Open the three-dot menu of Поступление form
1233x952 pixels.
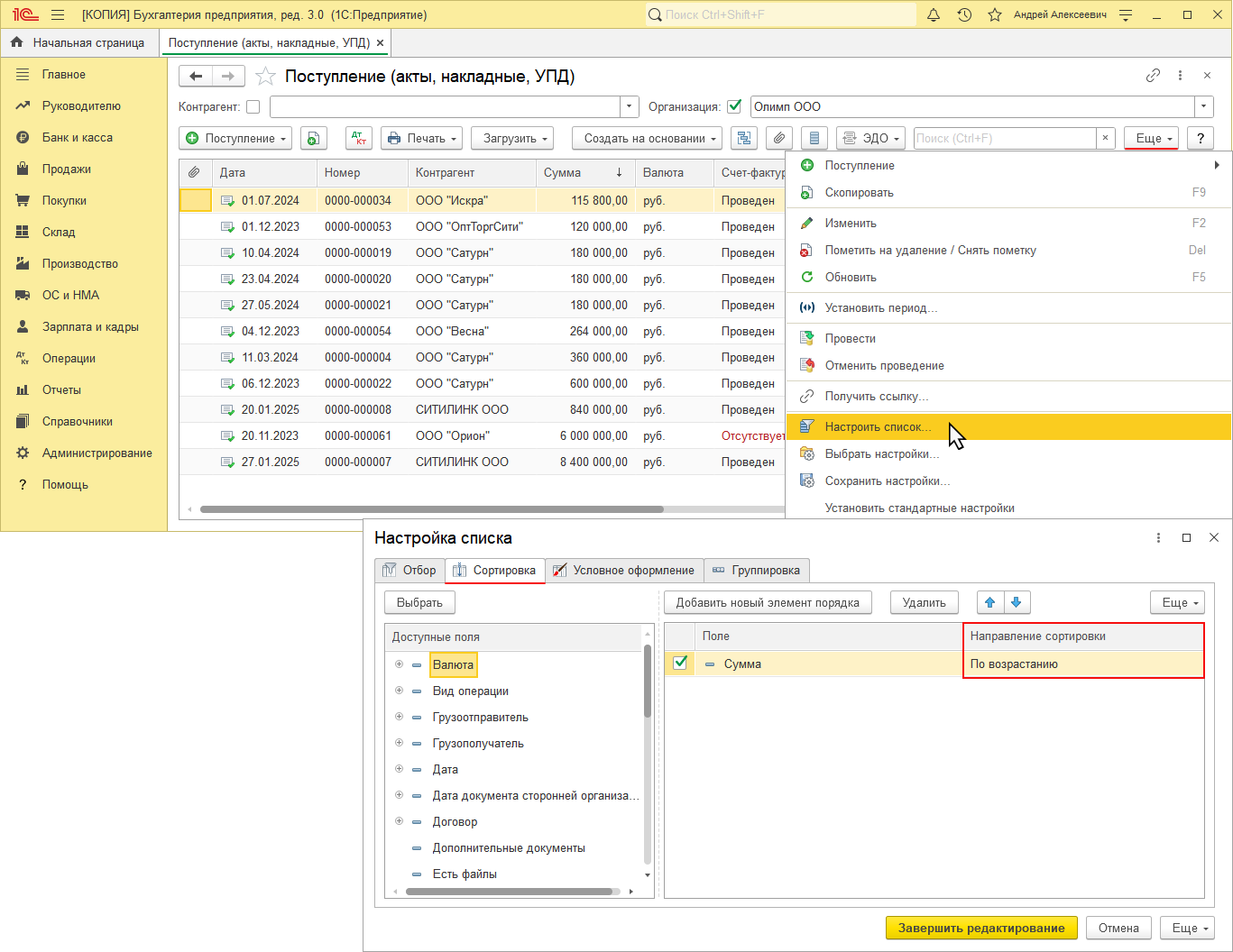point(1180,76)
